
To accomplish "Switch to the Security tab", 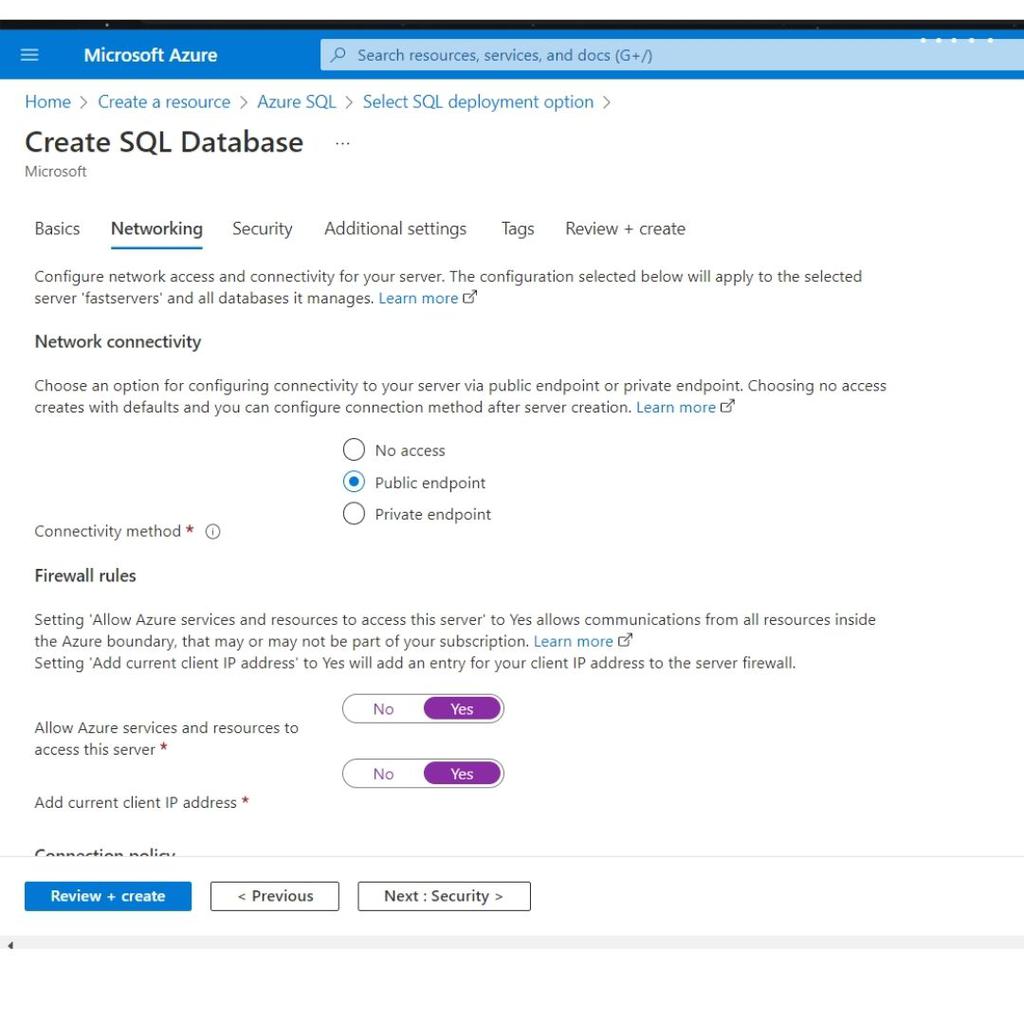I will tap(263, 229).
